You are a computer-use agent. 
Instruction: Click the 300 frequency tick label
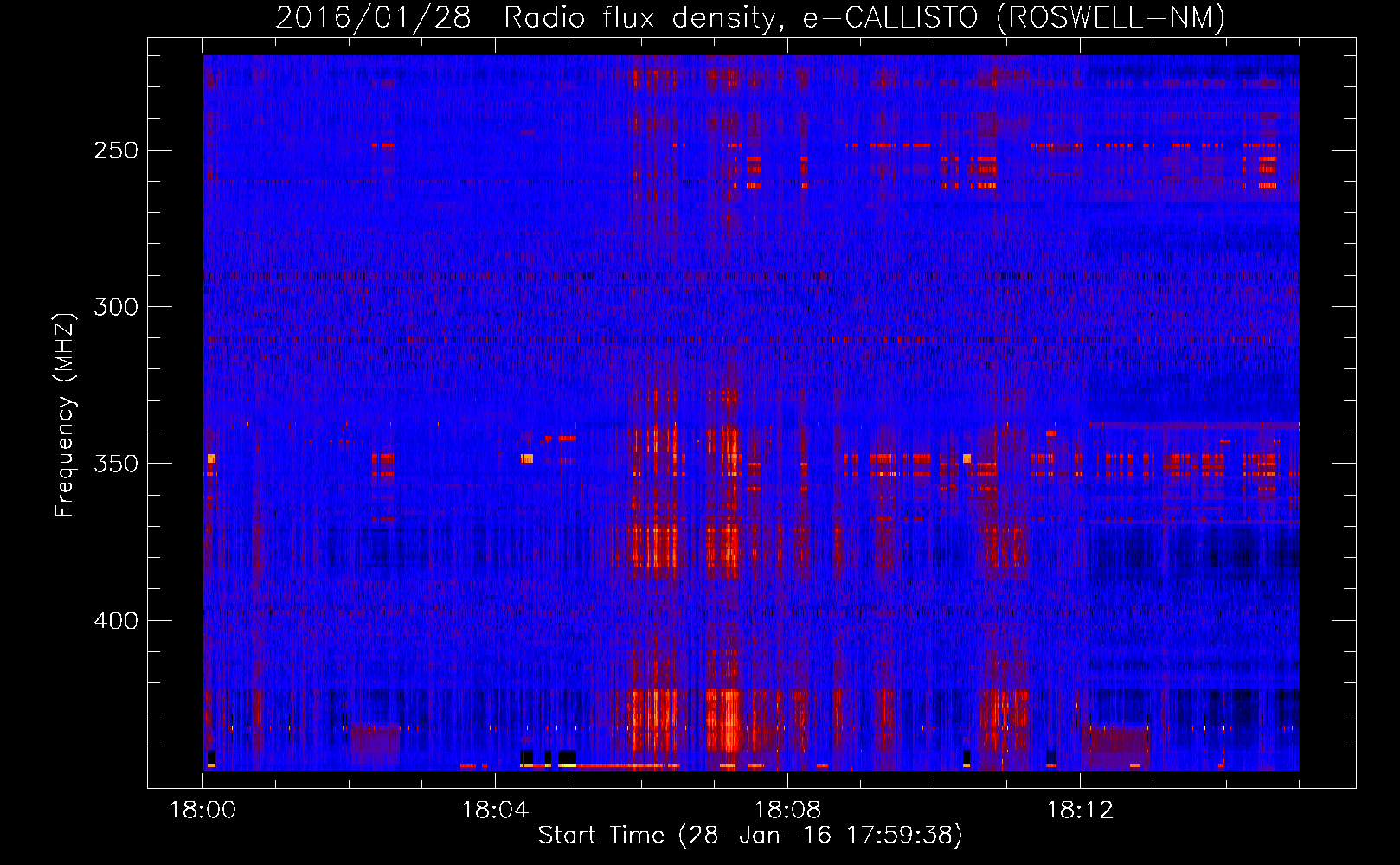(x=116, y=307)
